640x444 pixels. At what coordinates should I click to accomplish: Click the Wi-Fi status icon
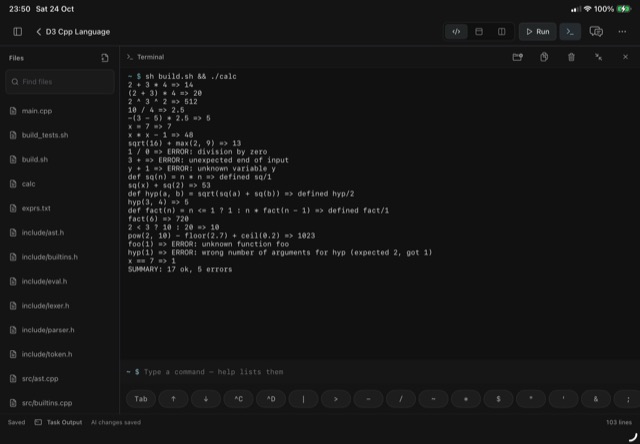coord(587,9)
